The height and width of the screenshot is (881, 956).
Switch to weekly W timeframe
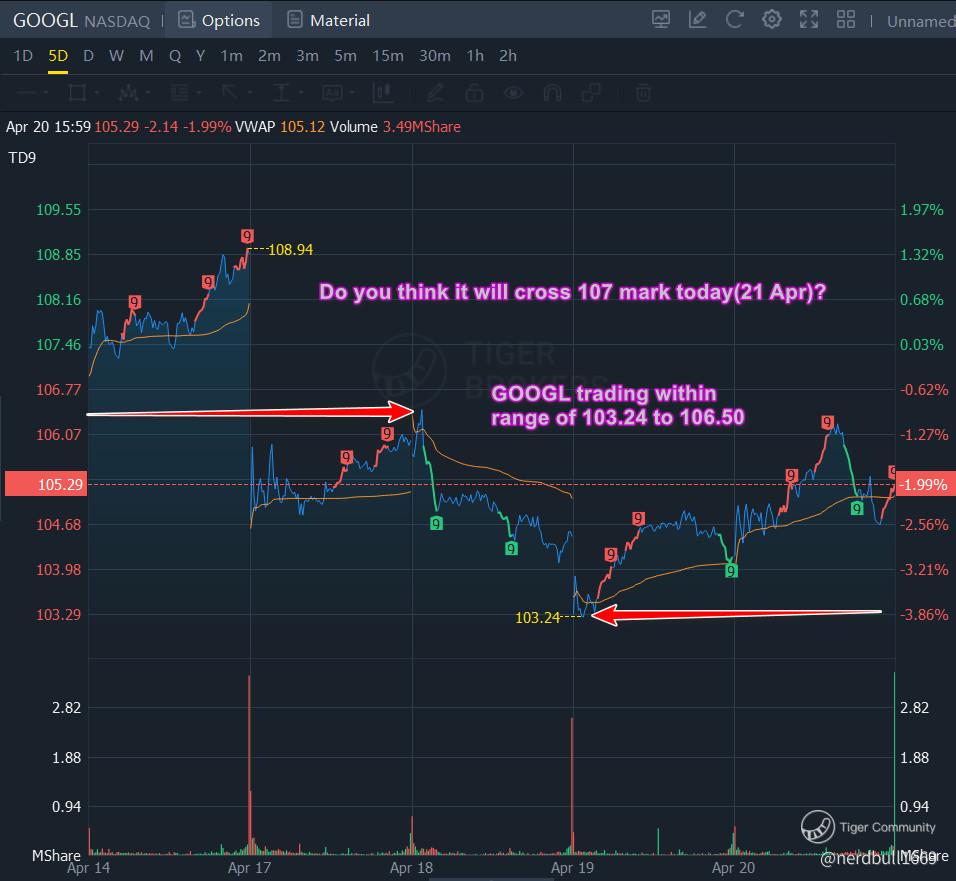pos(116,56)
